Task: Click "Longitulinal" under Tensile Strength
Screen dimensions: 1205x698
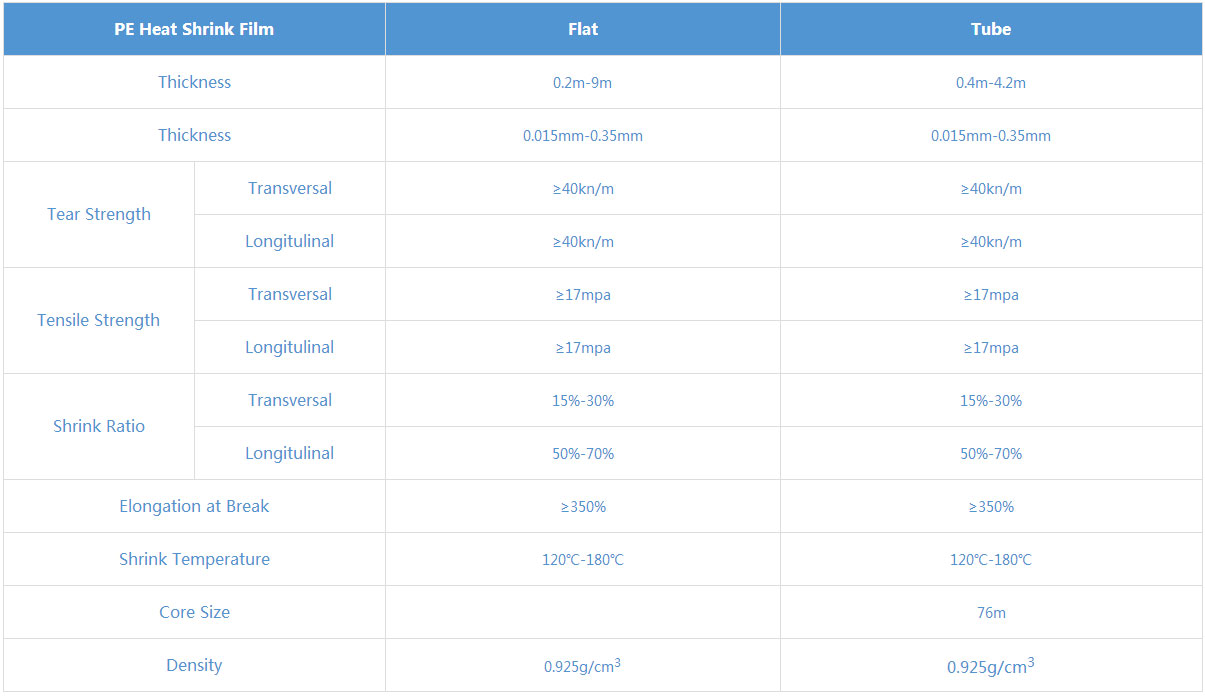Action: point(290,347)
